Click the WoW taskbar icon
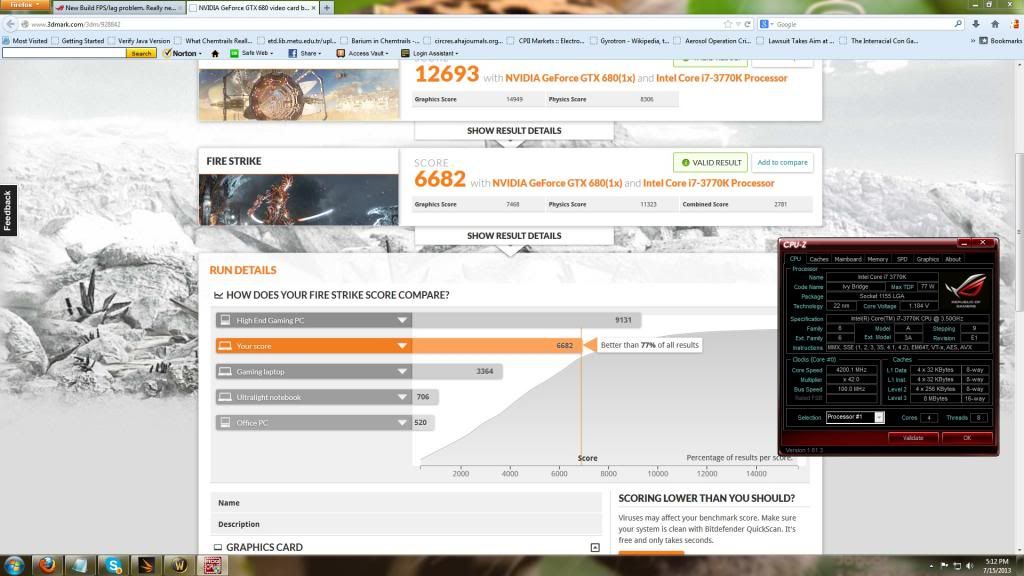The height and width of the screenshot is (576, 1024). coord(180,565)
